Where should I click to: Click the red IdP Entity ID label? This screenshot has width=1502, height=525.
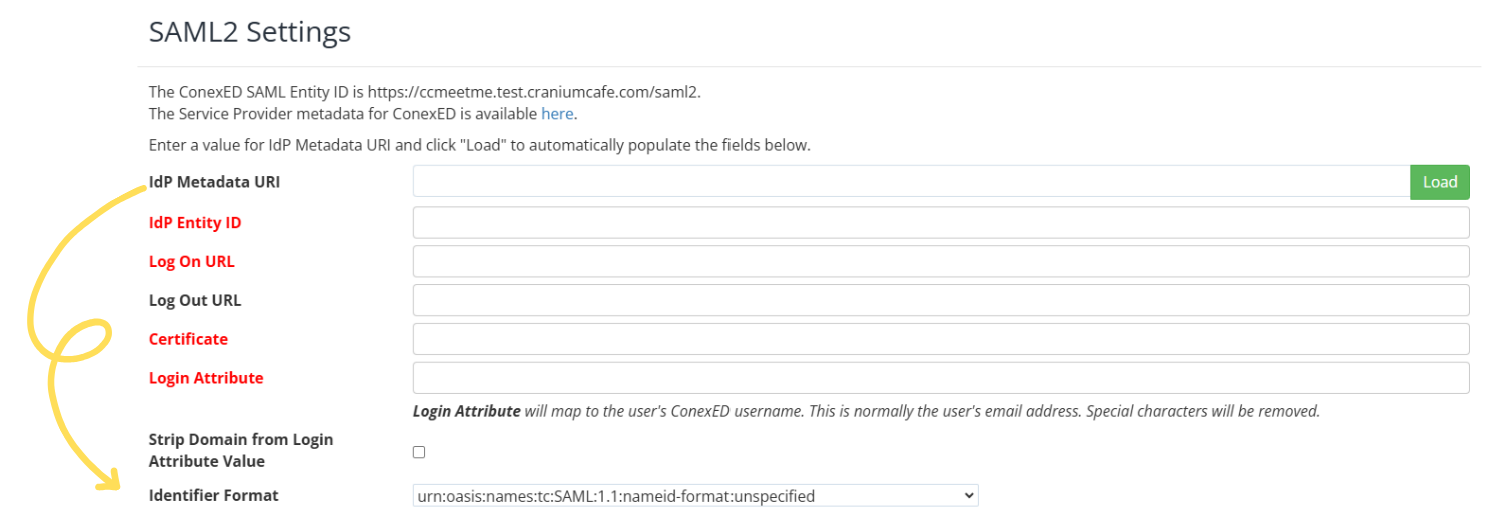pos(195,223)
